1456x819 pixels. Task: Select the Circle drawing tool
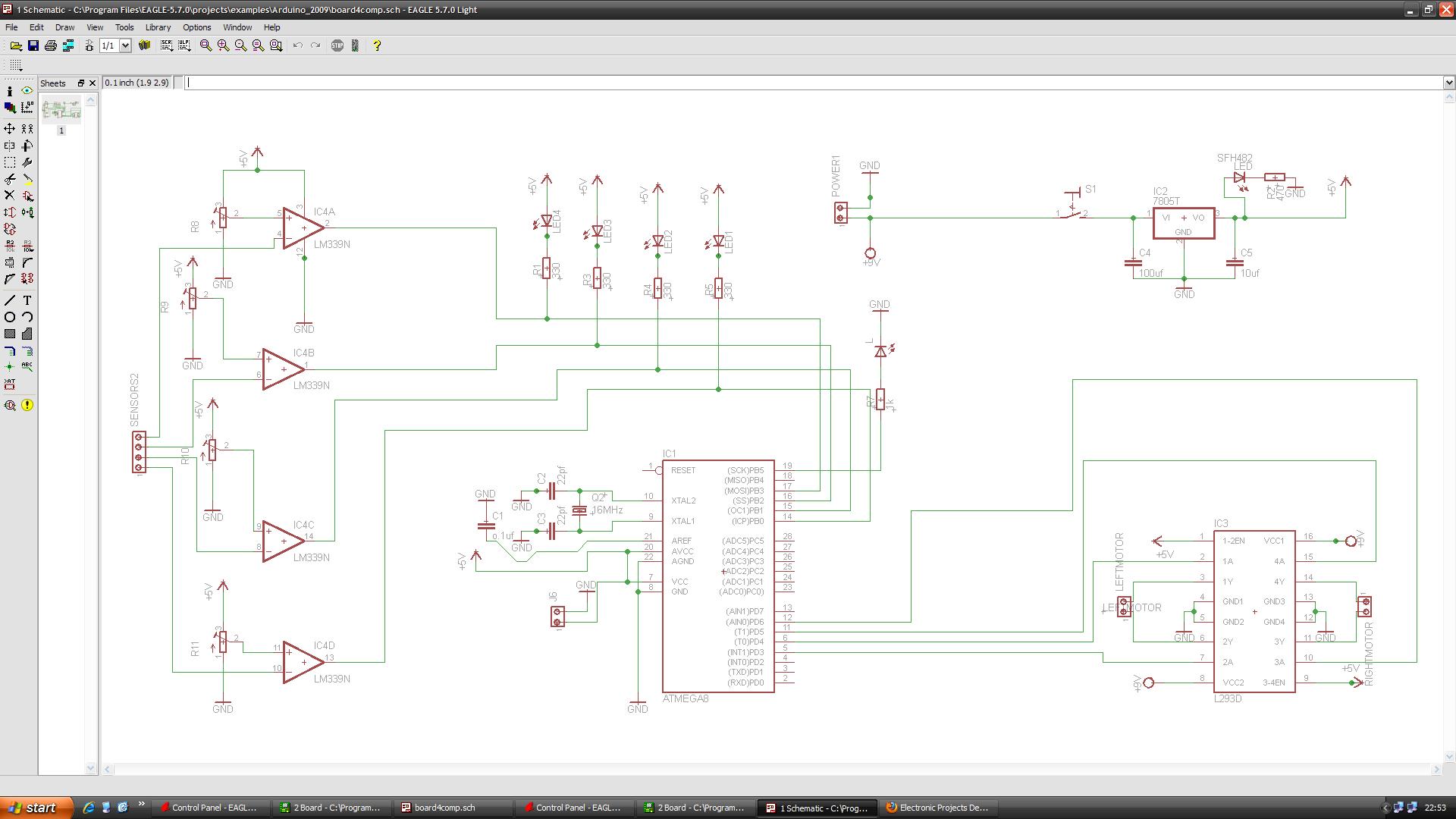point(10,317)
